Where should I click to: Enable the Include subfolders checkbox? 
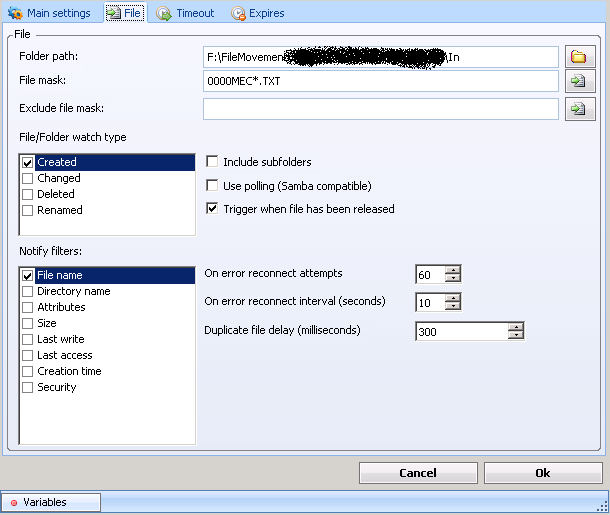[212, 162]
